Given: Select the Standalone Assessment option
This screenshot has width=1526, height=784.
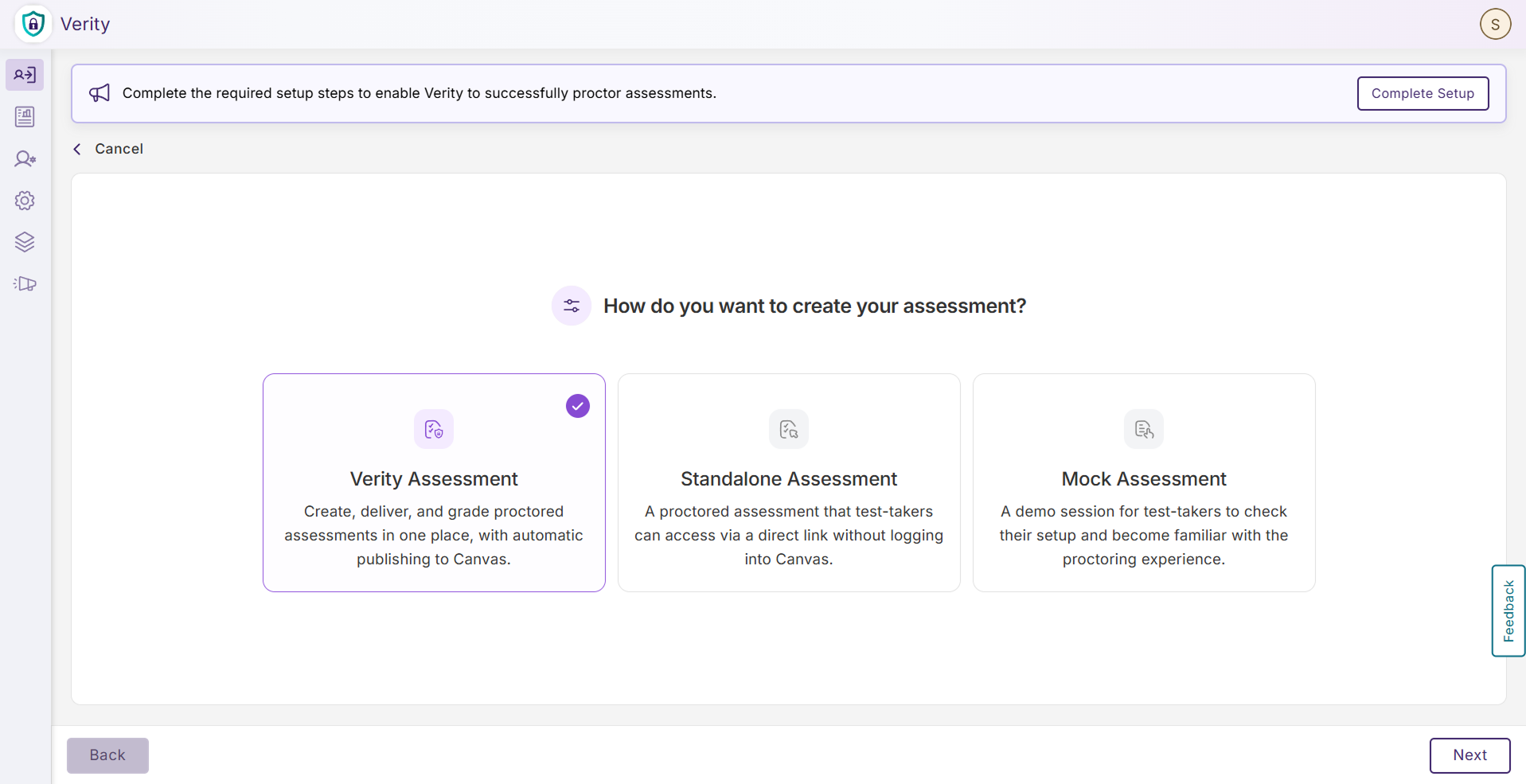Looking at the screenshot, I should [x=789, y=482].
